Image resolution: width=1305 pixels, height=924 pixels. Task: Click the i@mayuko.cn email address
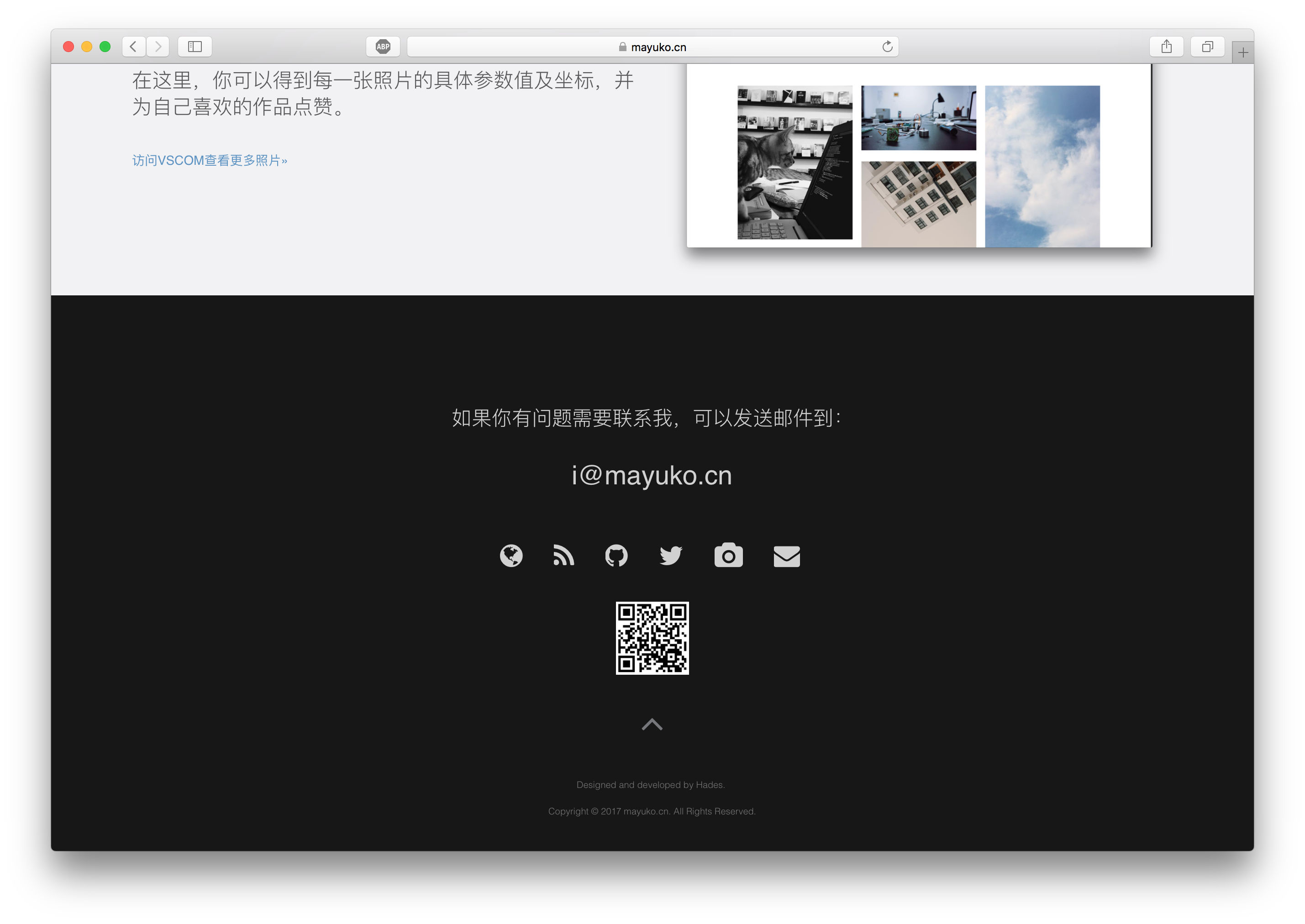652,476
